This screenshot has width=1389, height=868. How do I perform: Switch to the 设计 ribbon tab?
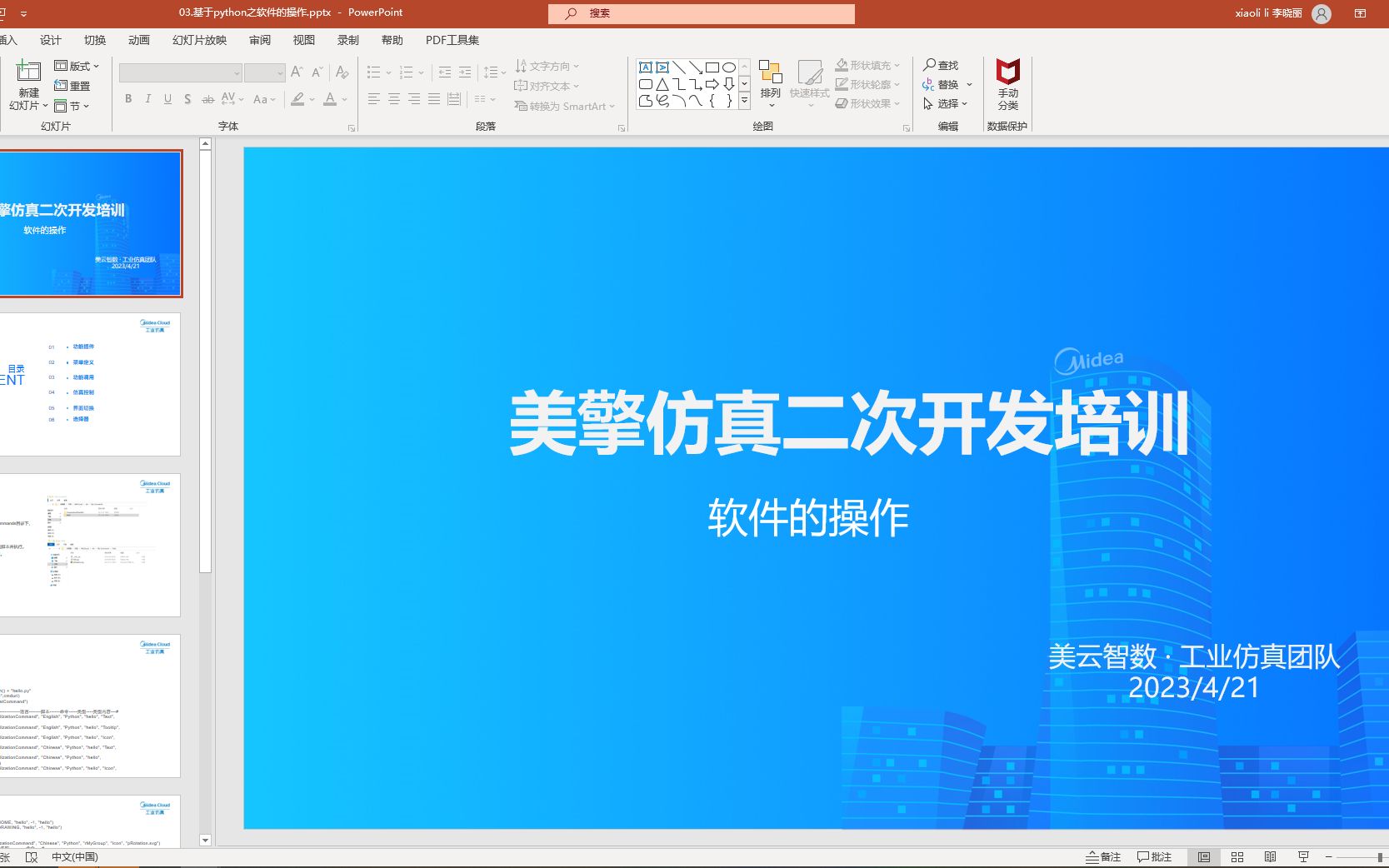click(x=50, y=39)
